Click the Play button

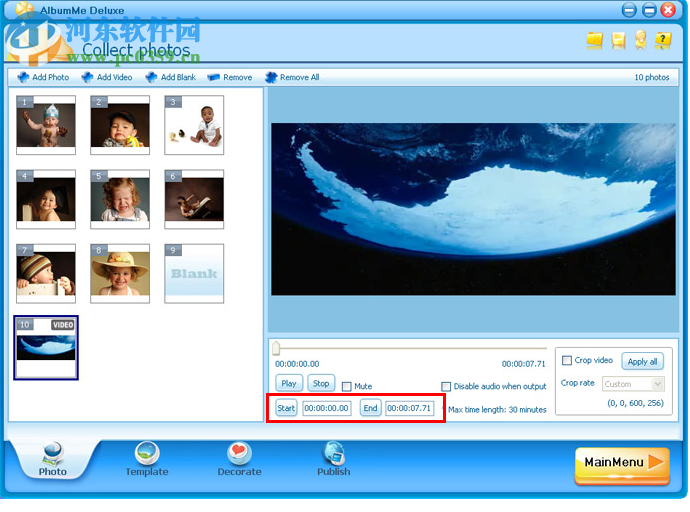[289, 383]
